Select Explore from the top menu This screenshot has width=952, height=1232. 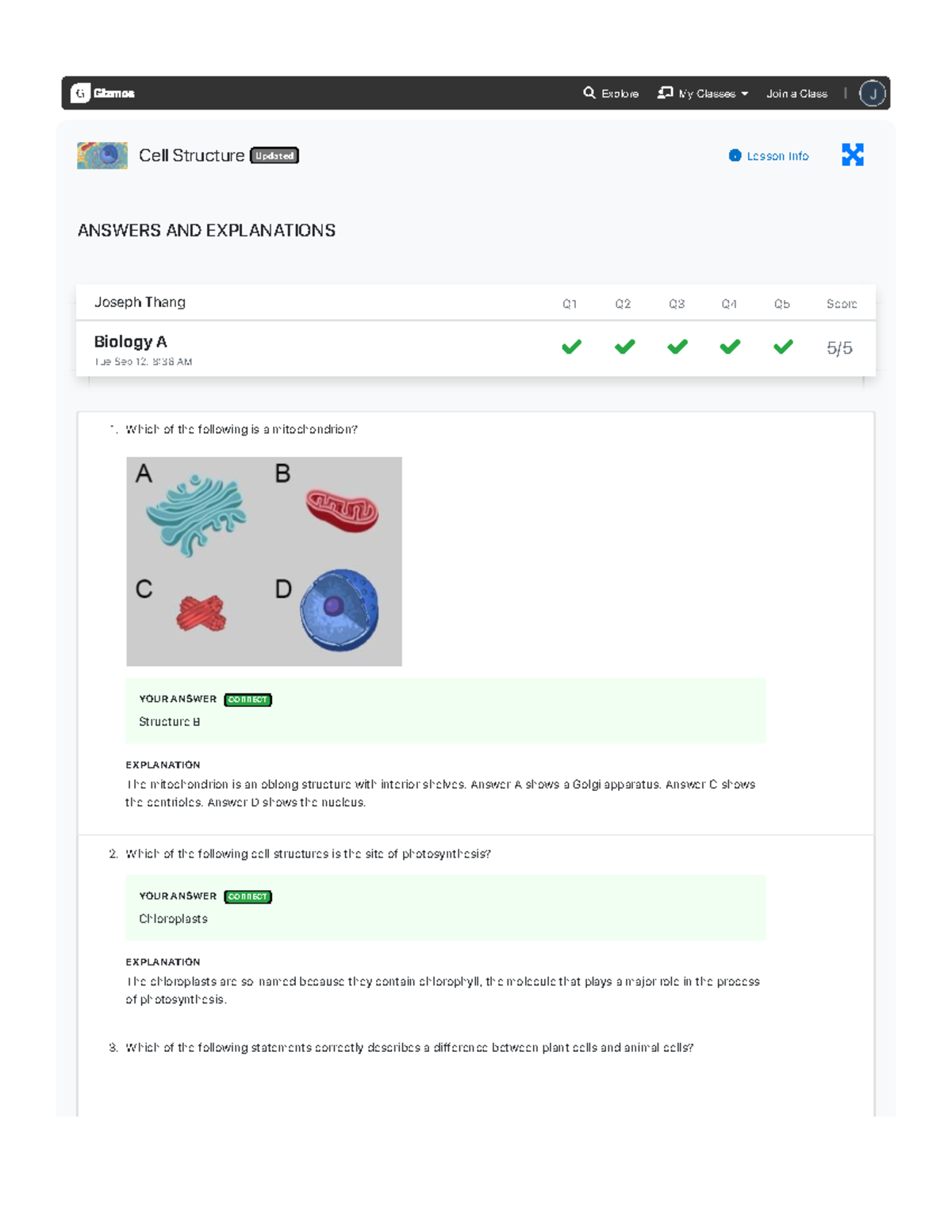click(620, 93)
